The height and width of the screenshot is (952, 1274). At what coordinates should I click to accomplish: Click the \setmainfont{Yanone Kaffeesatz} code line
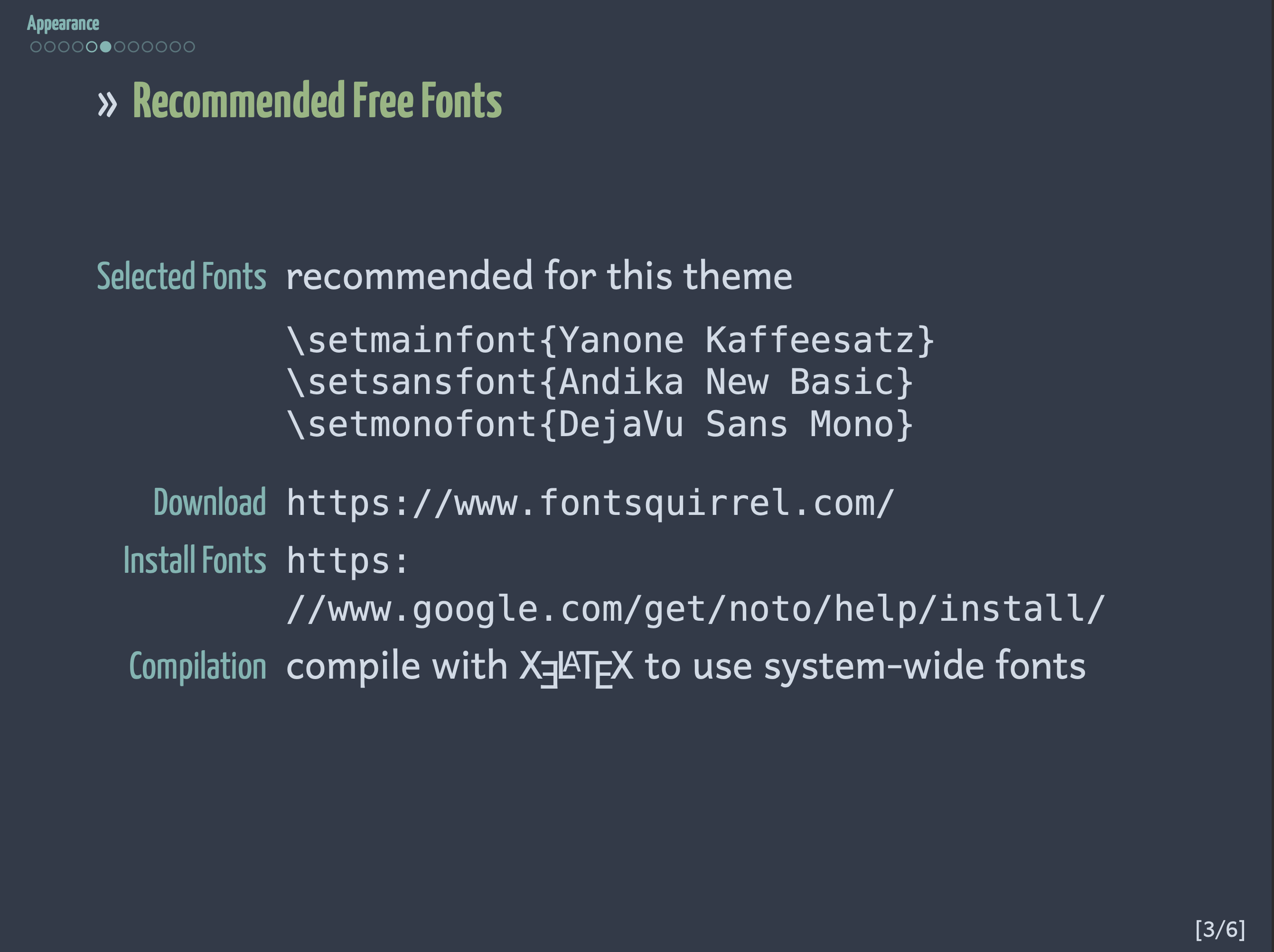click(609, 340)
